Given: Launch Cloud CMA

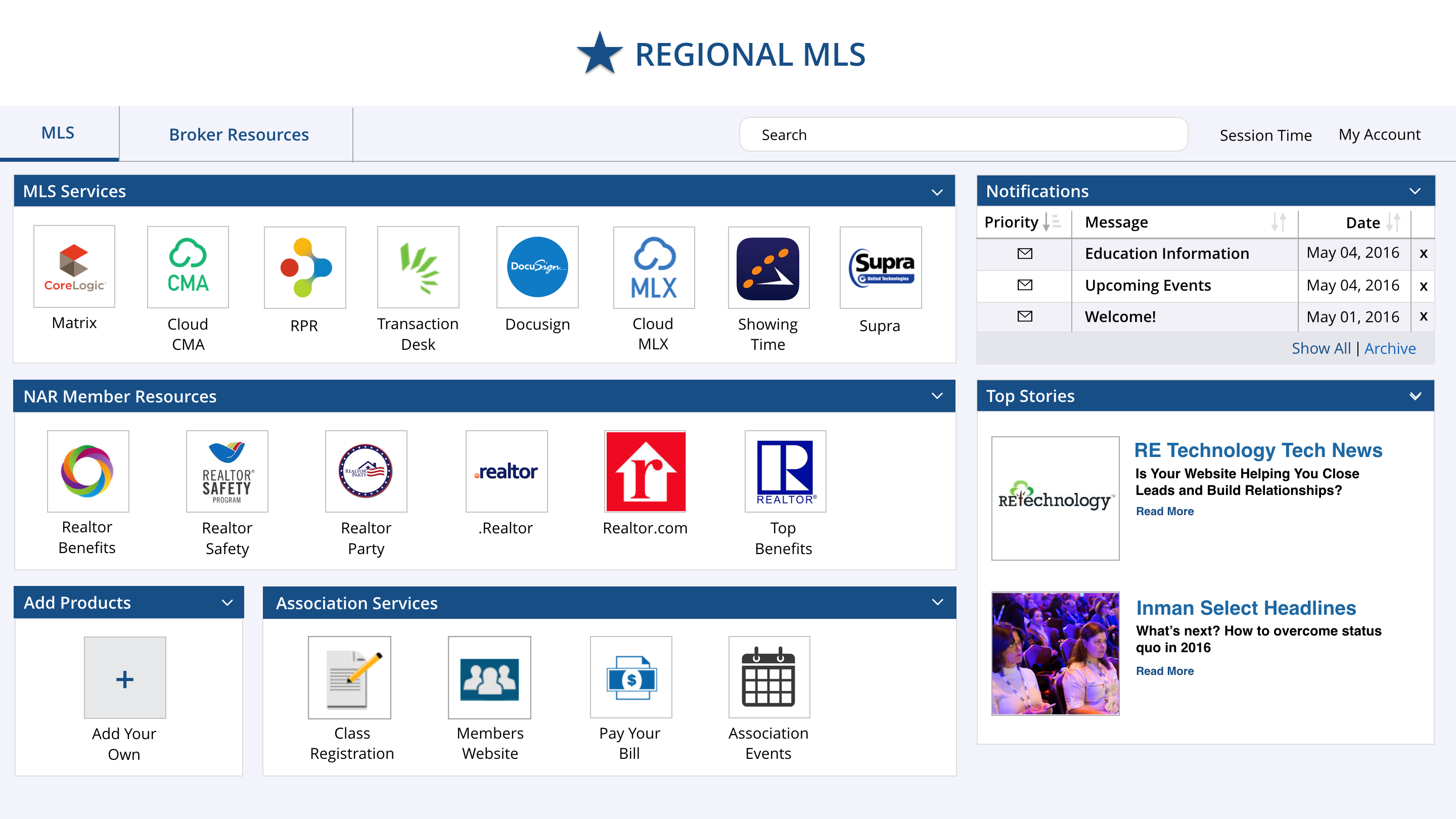Looking at the screenshot, I should [x=188, y=267].
